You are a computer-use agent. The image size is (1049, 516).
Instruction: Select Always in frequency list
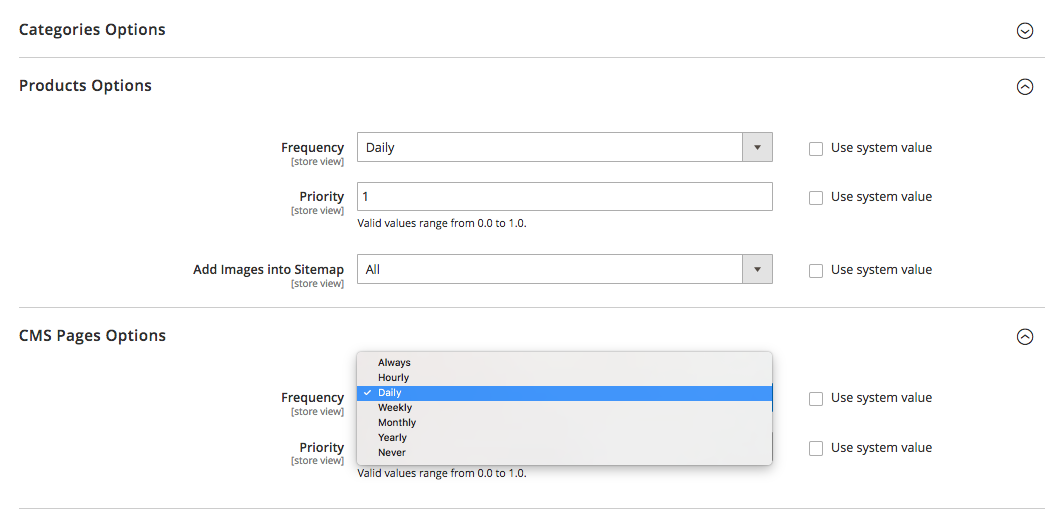point(394,363)
